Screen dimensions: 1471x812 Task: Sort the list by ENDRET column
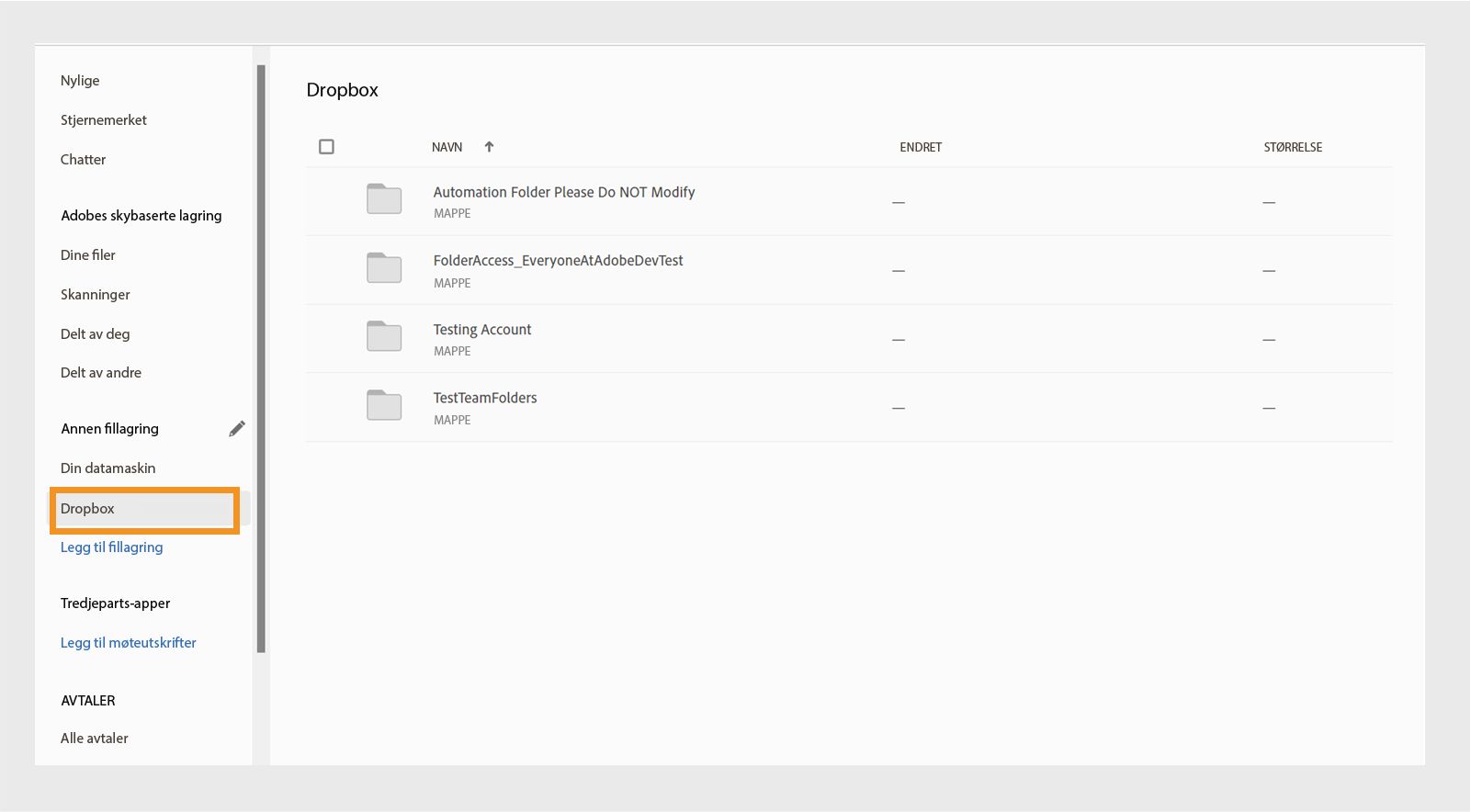[921, 147]
